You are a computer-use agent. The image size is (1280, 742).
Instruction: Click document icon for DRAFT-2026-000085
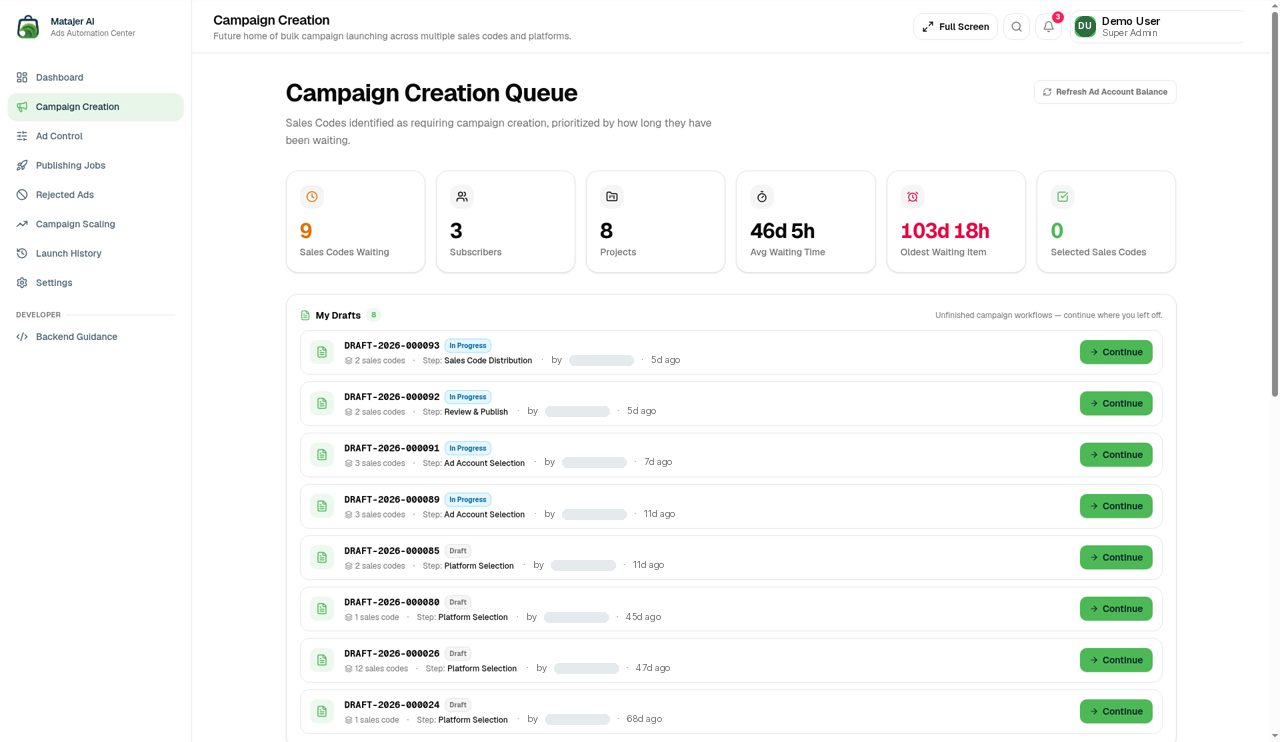click(322, 557)
